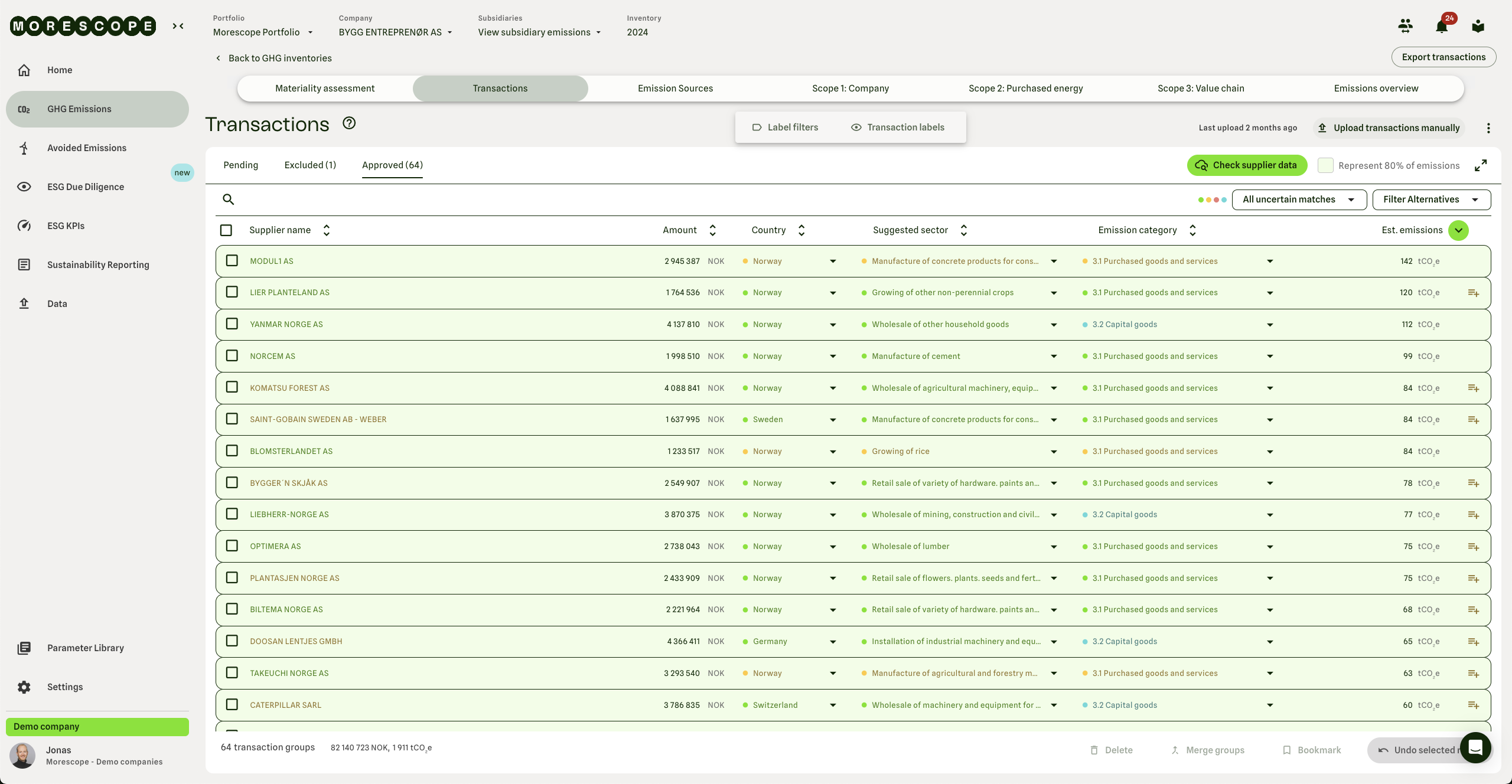Switch to Scope 3: Value chain tab
1512x784 pixels.
1201,89
